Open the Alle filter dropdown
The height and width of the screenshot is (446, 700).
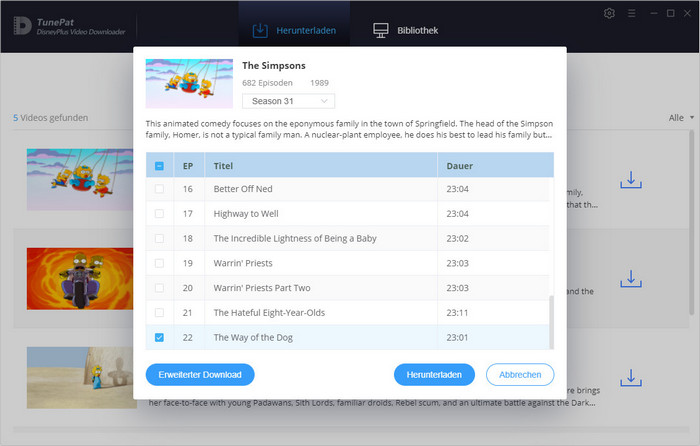coord(681,118)
